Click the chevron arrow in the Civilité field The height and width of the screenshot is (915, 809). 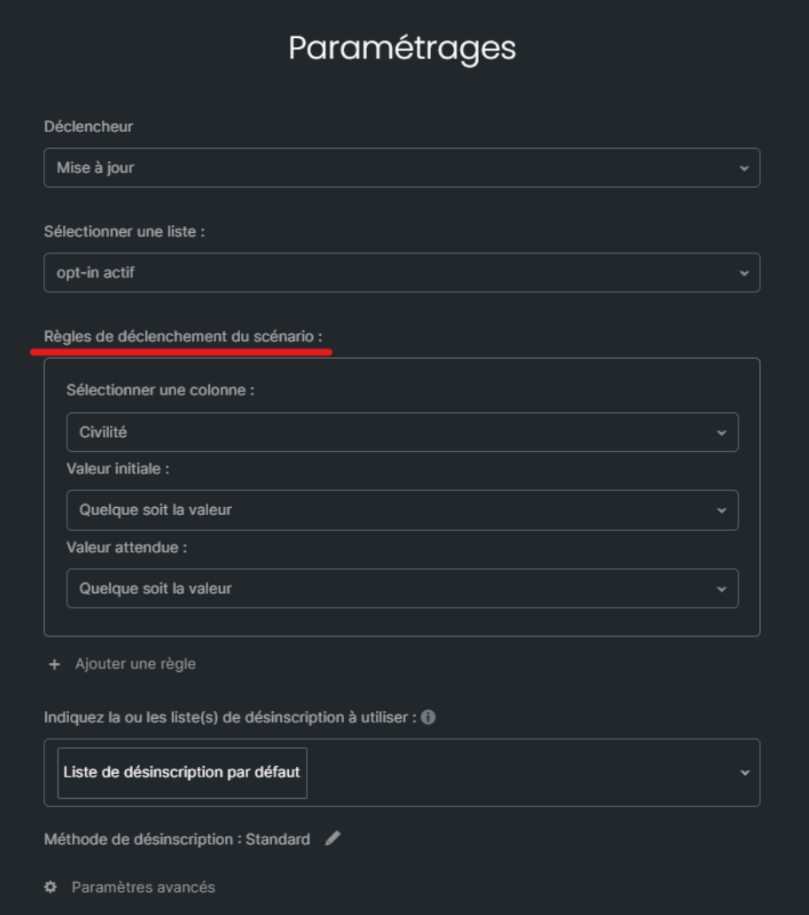click(x=721, y=433)
